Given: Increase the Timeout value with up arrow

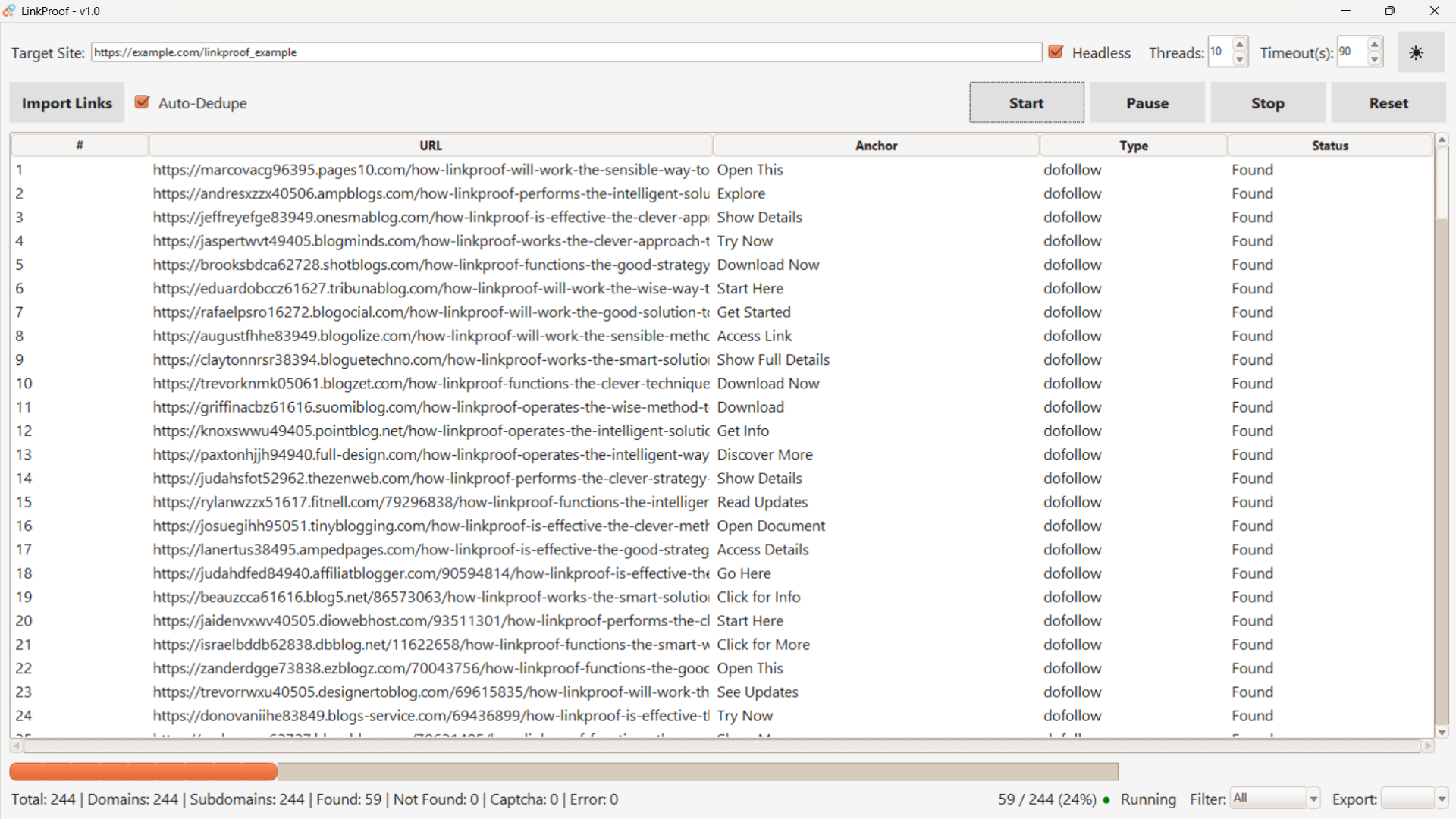Looking at the screenshot, I should pyautogui.click(x=1375, y=45).
